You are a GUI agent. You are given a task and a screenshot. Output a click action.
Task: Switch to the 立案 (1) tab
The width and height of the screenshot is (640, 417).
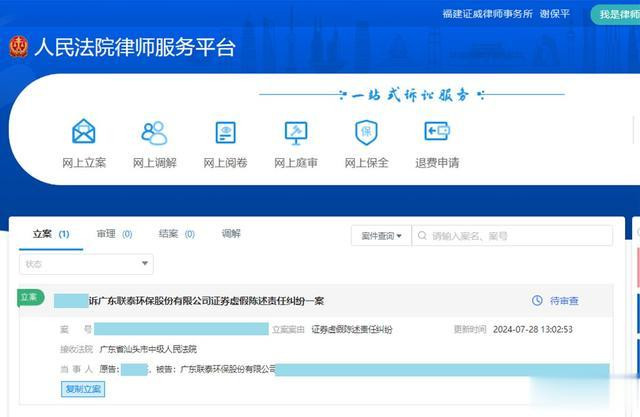[x=51, y=234]
